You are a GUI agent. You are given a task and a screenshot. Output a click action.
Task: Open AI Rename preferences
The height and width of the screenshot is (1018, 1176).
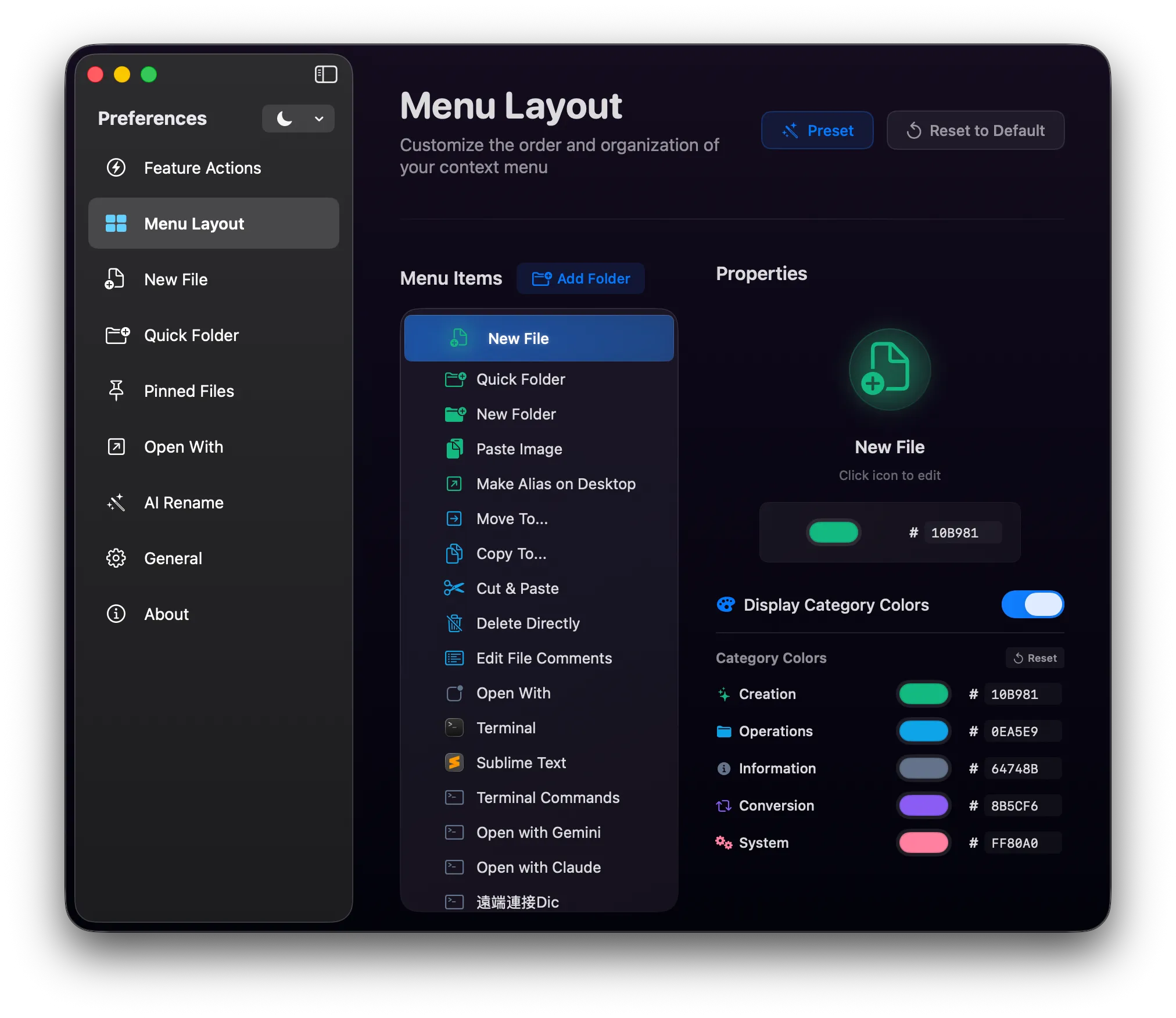point(213,503)
